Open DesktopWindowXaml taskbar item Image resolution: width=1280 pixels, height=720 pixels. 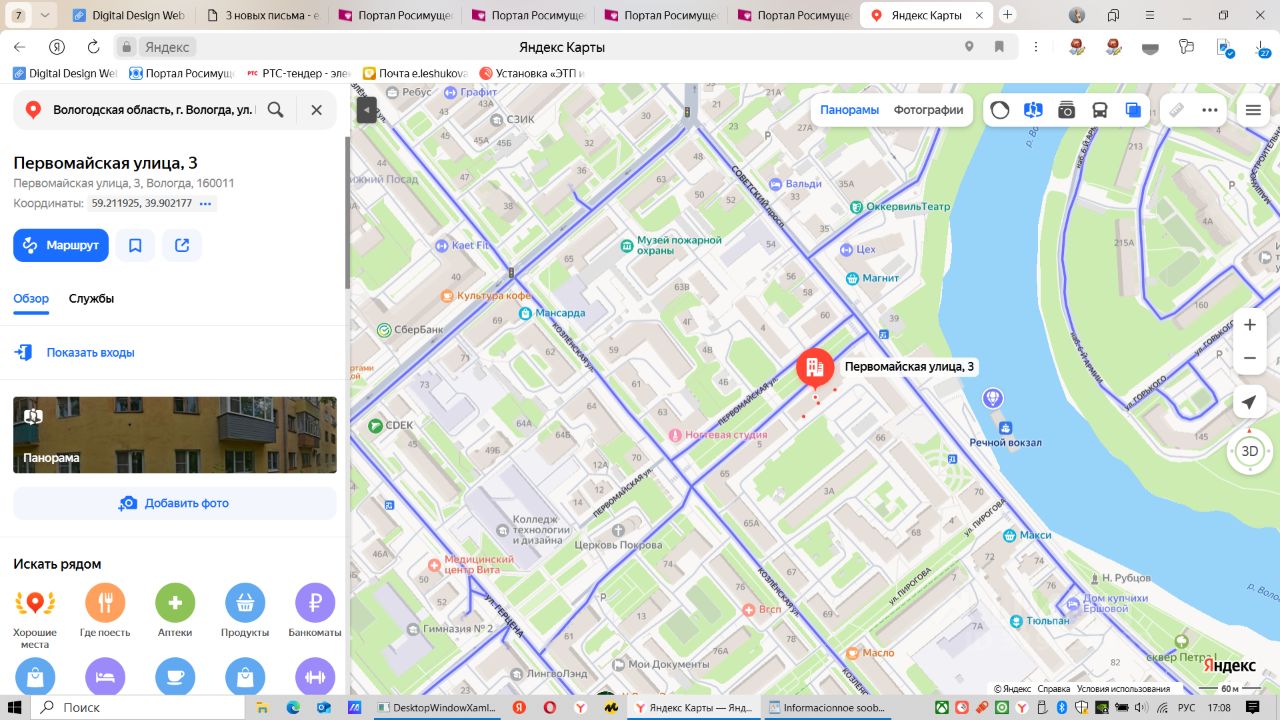[x=436, y=707]
